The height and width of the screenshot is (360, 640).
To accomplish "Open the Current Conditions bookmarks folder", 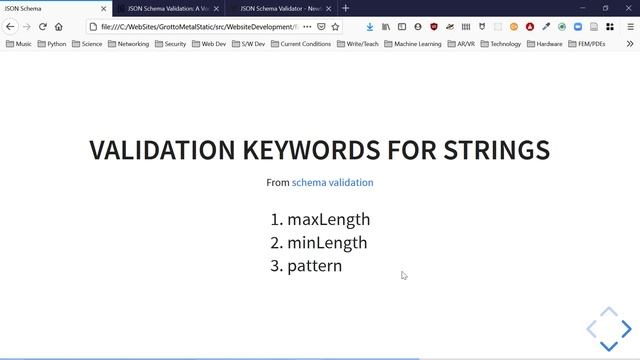I will pos(301,44).
